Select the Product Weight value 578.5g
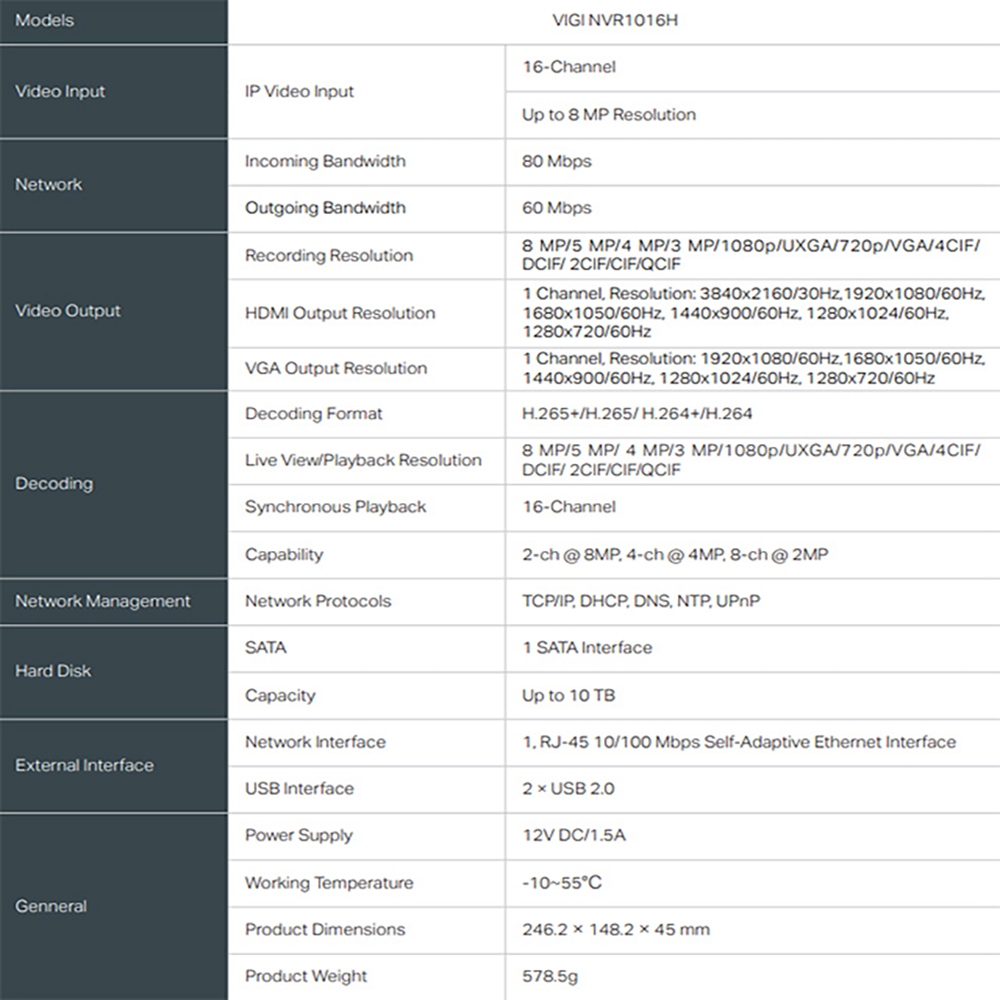Image resolution: width=1000 pixels, height=1000 pixels. [550, 976]
